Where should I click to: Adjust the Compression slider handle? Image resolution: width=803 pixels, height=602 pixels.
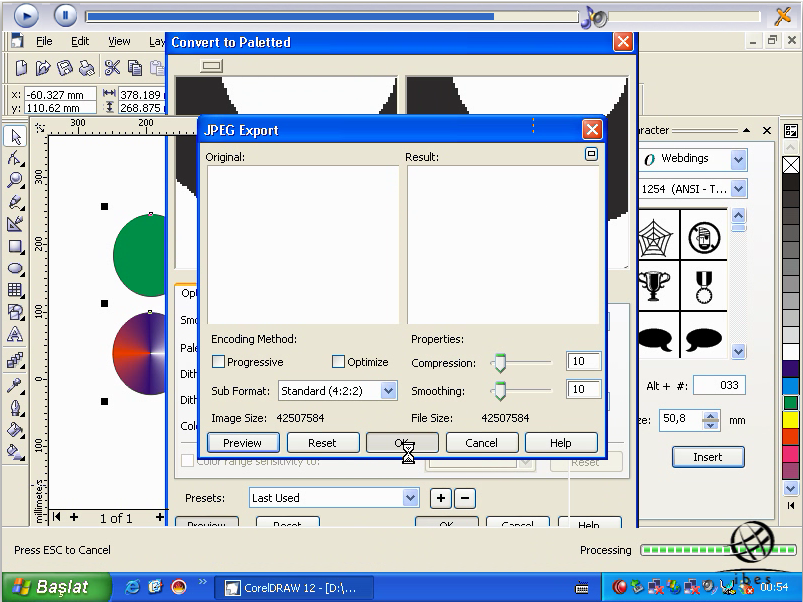click(500, 363)
